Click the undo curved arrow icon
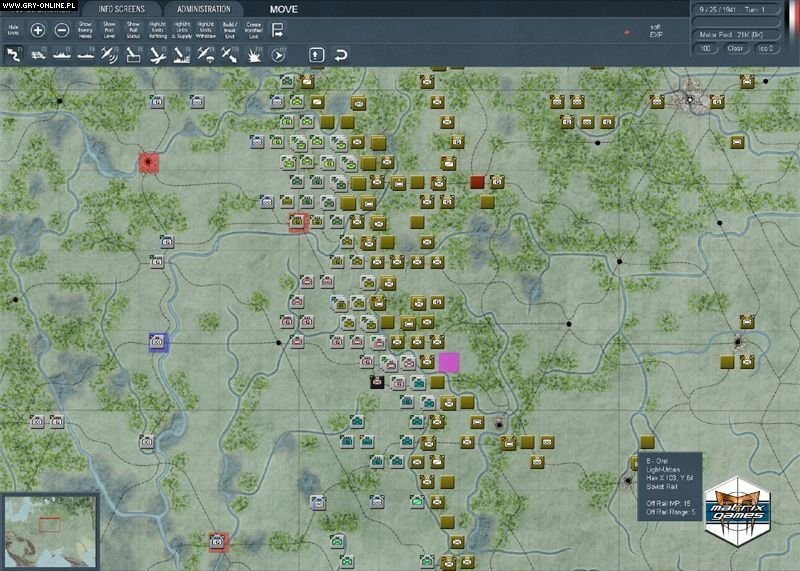The image size is (800, 571). [x=340, y=55]
